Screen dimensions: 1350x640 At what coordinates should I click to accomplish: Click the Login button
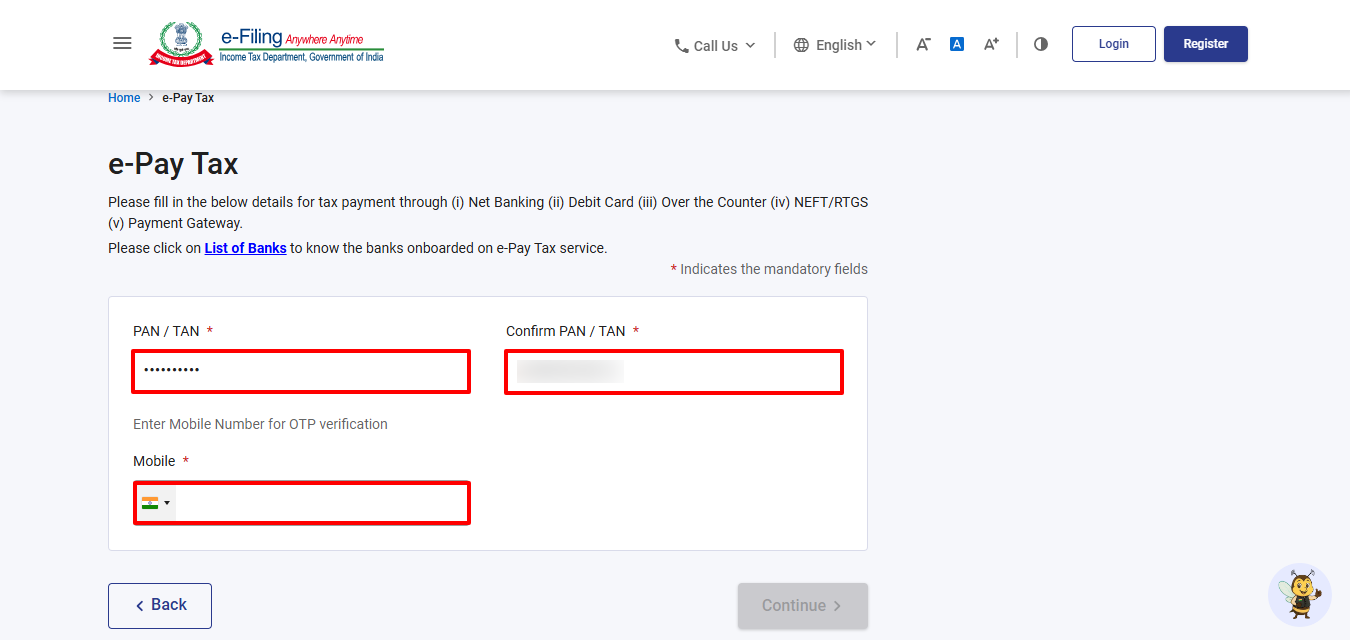click(x=1114, y=44)
